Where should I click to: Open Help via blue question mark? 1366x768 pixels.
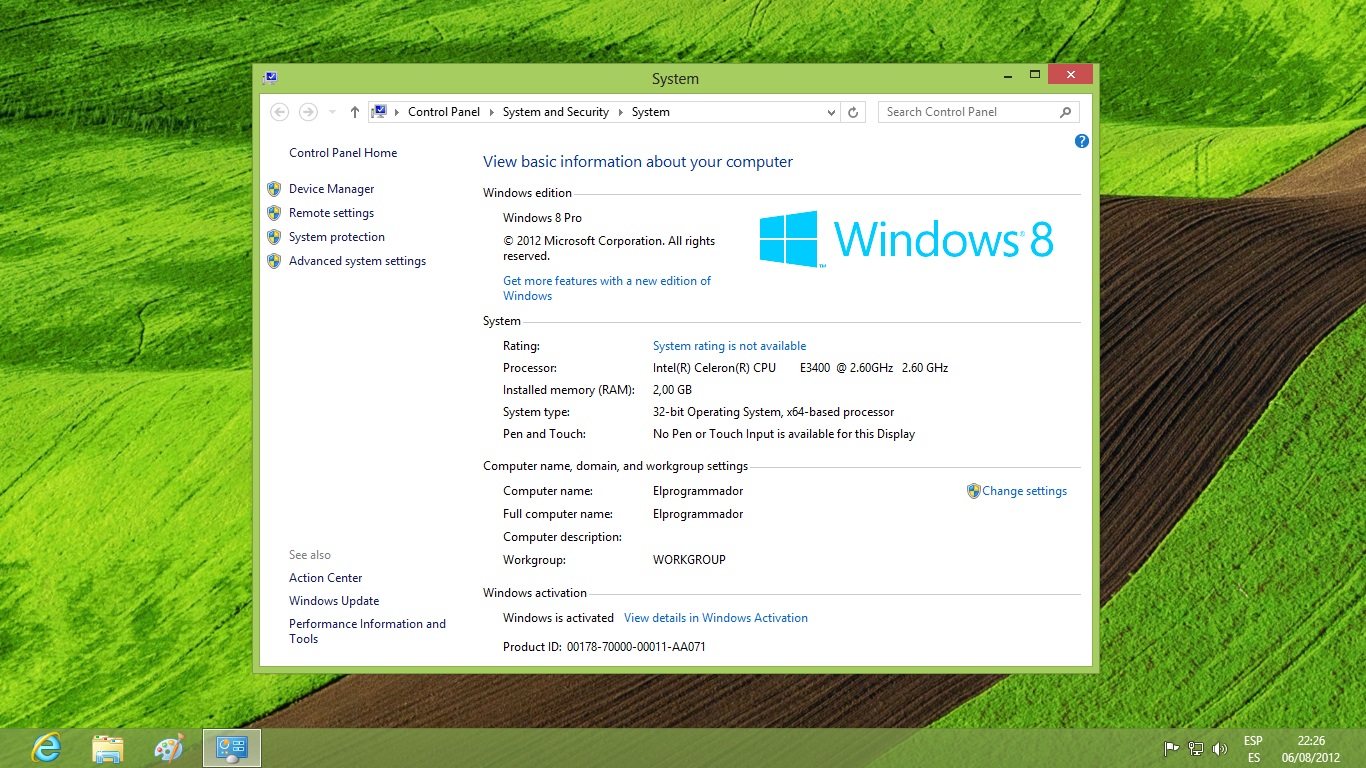click(1081, 141)
